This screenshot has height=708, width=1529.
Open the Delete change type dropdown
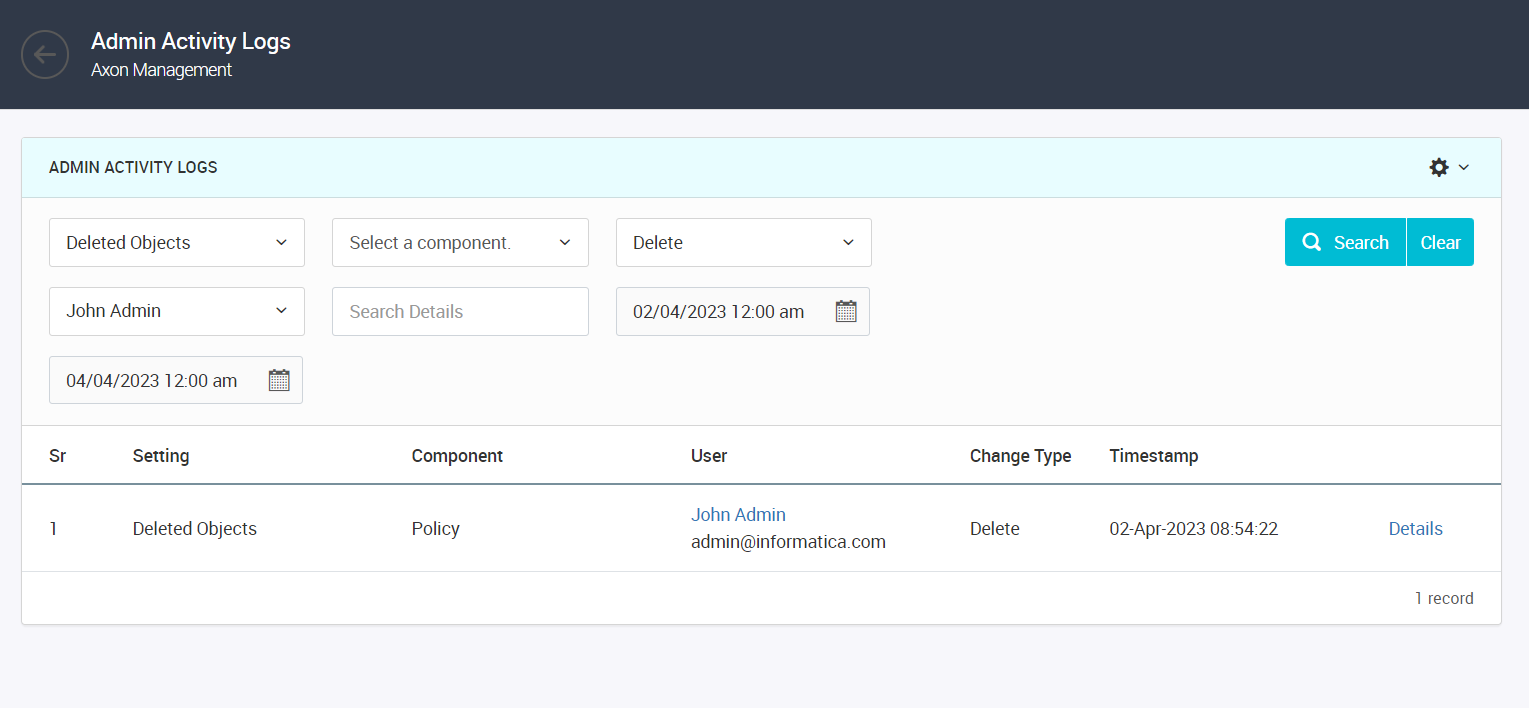744,242
